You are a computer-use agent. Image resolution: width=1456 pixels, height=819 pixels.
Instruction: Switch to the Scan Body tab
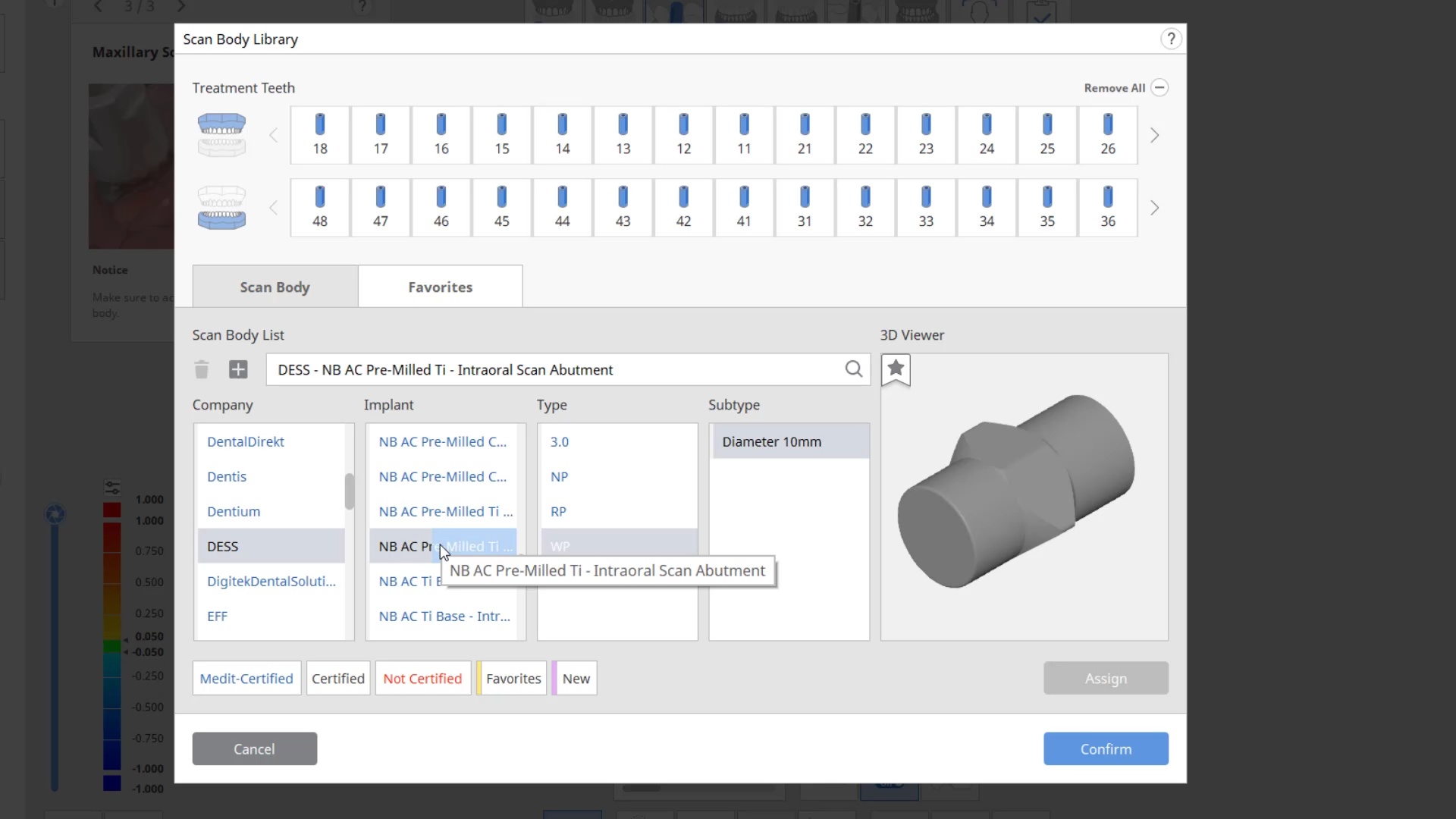pyautogui.click(x=275, y=287)
